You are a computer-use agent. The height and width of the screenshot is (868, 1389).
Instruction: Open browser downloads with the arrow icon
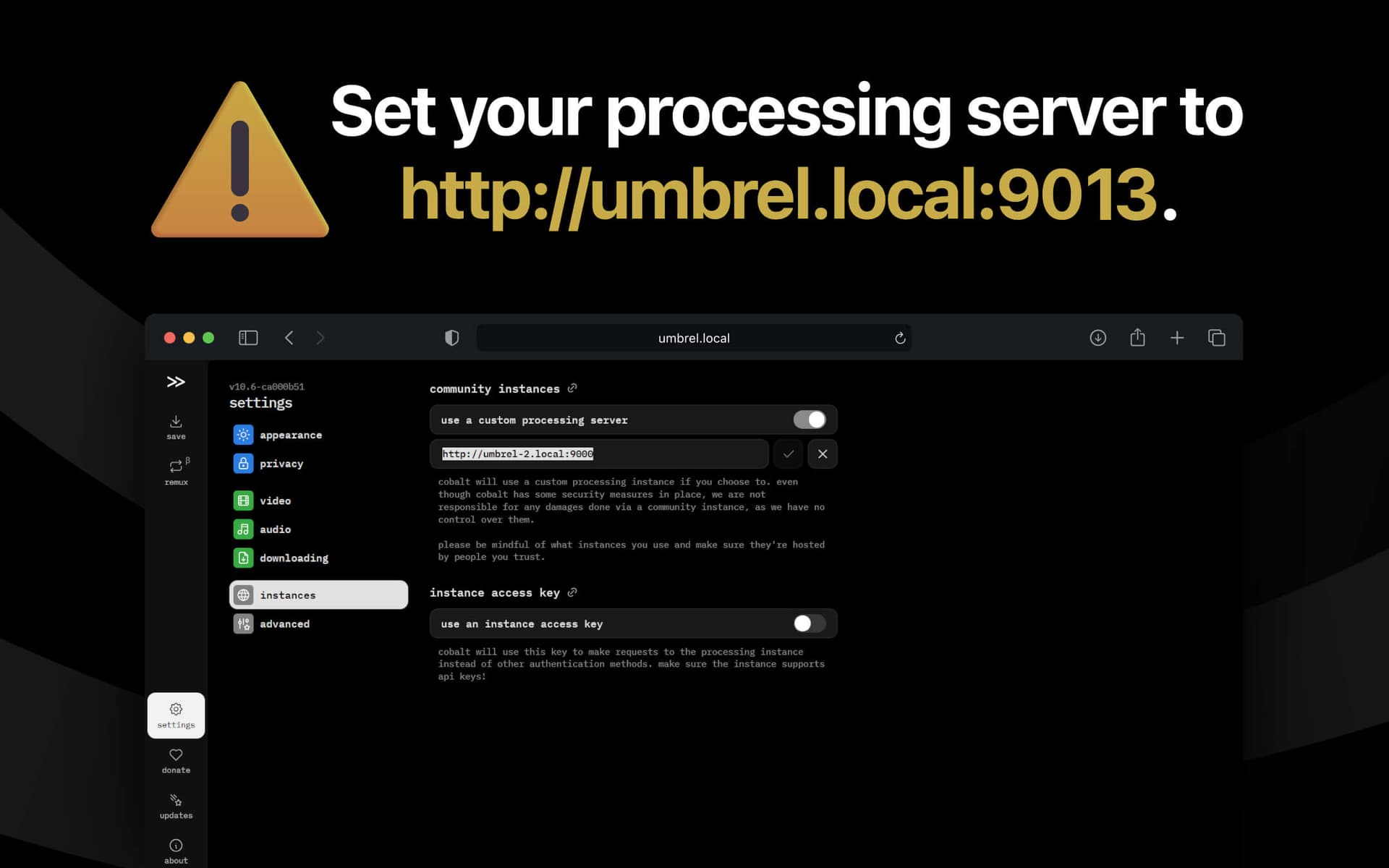1098,338
